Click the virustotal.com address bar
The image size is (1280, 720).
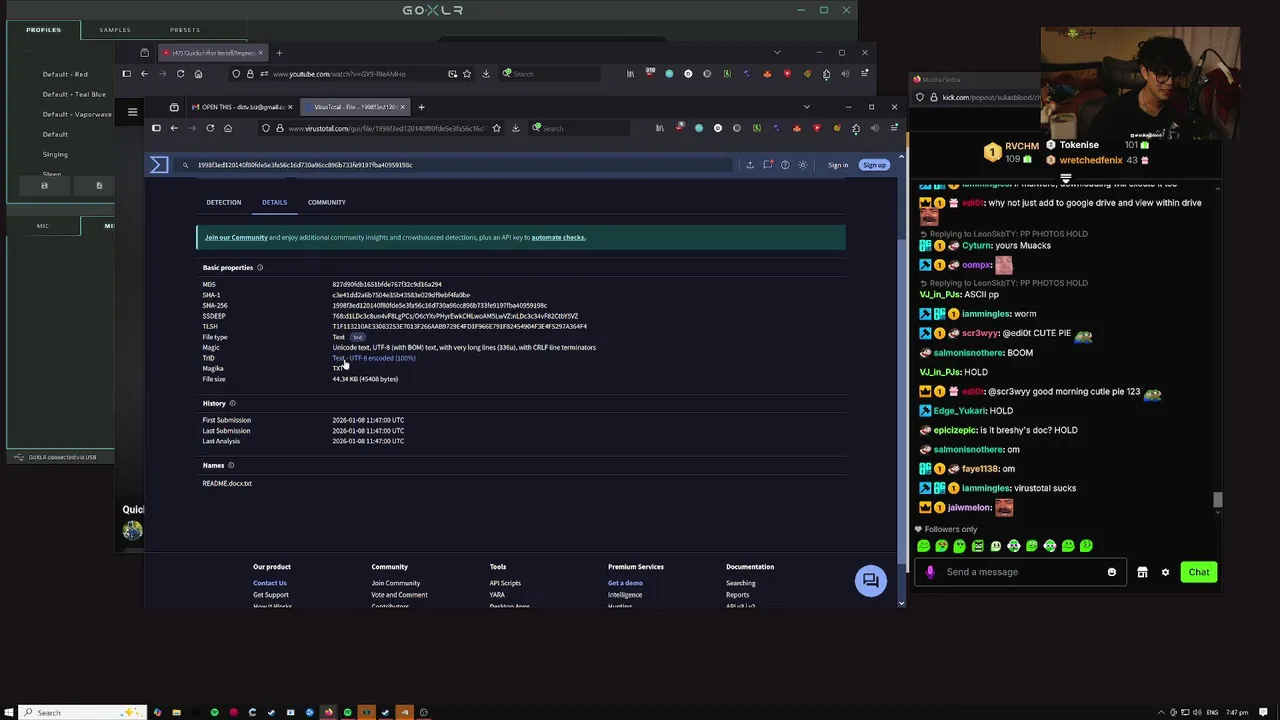[x=383, y=128]
